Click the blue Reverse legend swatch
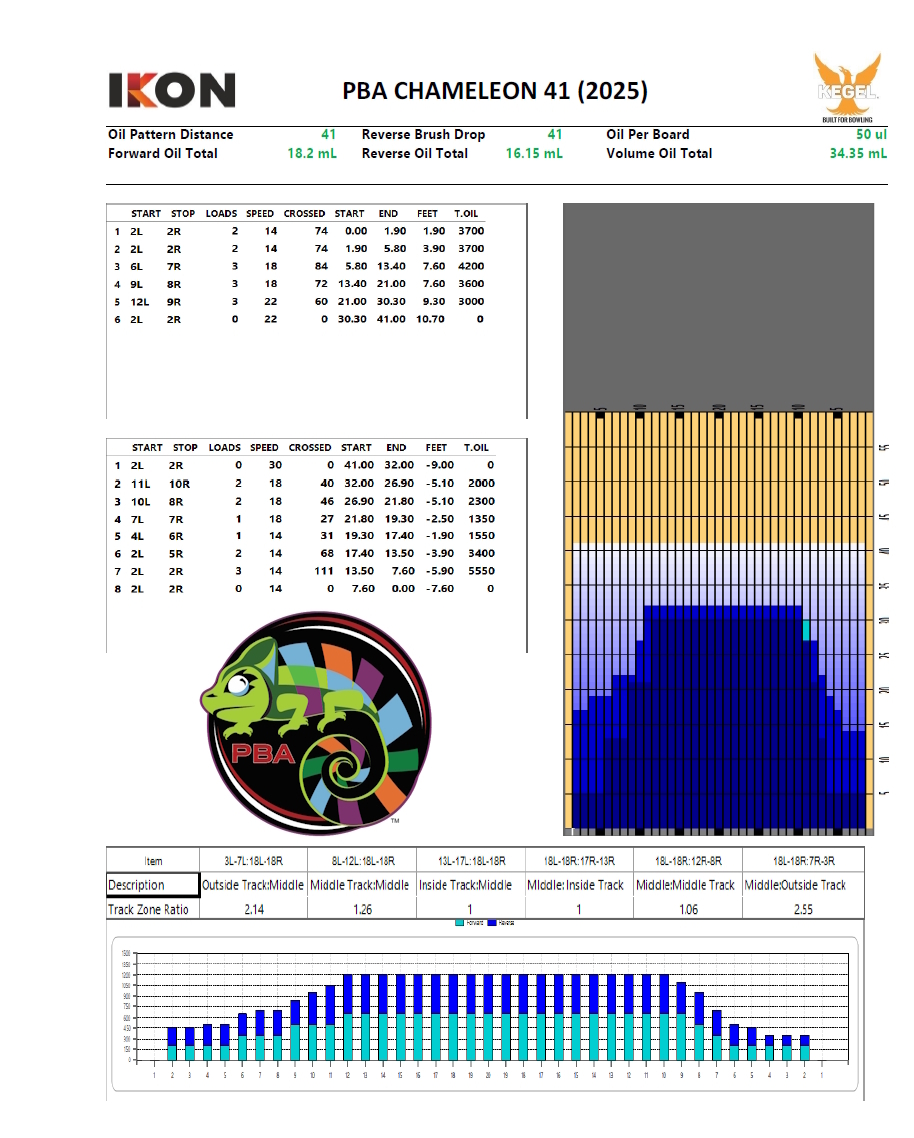 (x=491, y=923)
